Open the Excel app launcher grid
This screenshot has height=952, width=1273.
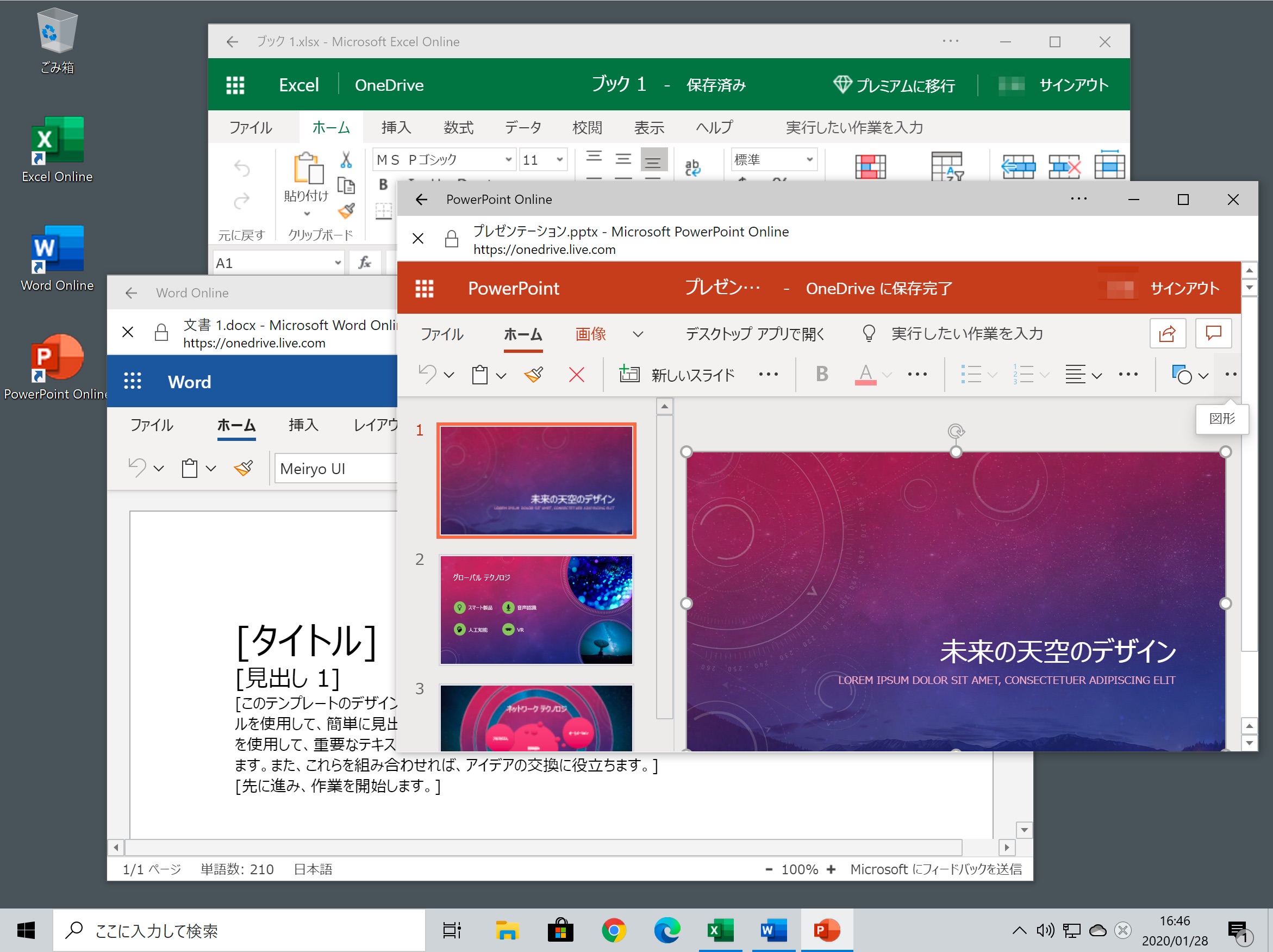tap(235, 85)
